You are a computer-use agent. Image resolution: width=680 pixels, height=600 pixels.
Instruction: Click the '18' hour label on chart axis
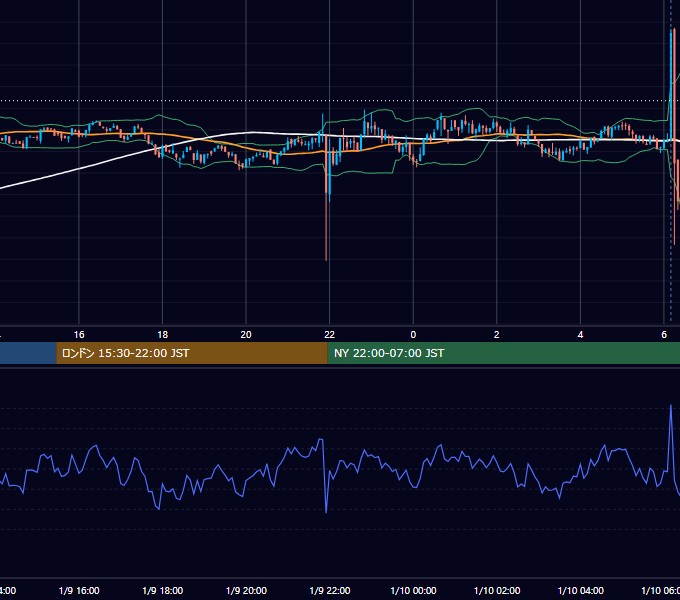point(162,335)
